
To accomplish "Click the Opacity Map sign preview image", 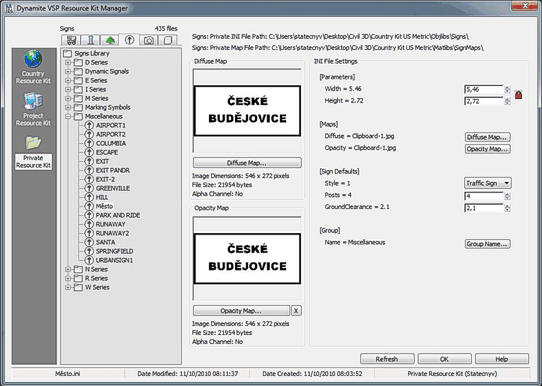I will pyautogui.click(x=247, y=258).
